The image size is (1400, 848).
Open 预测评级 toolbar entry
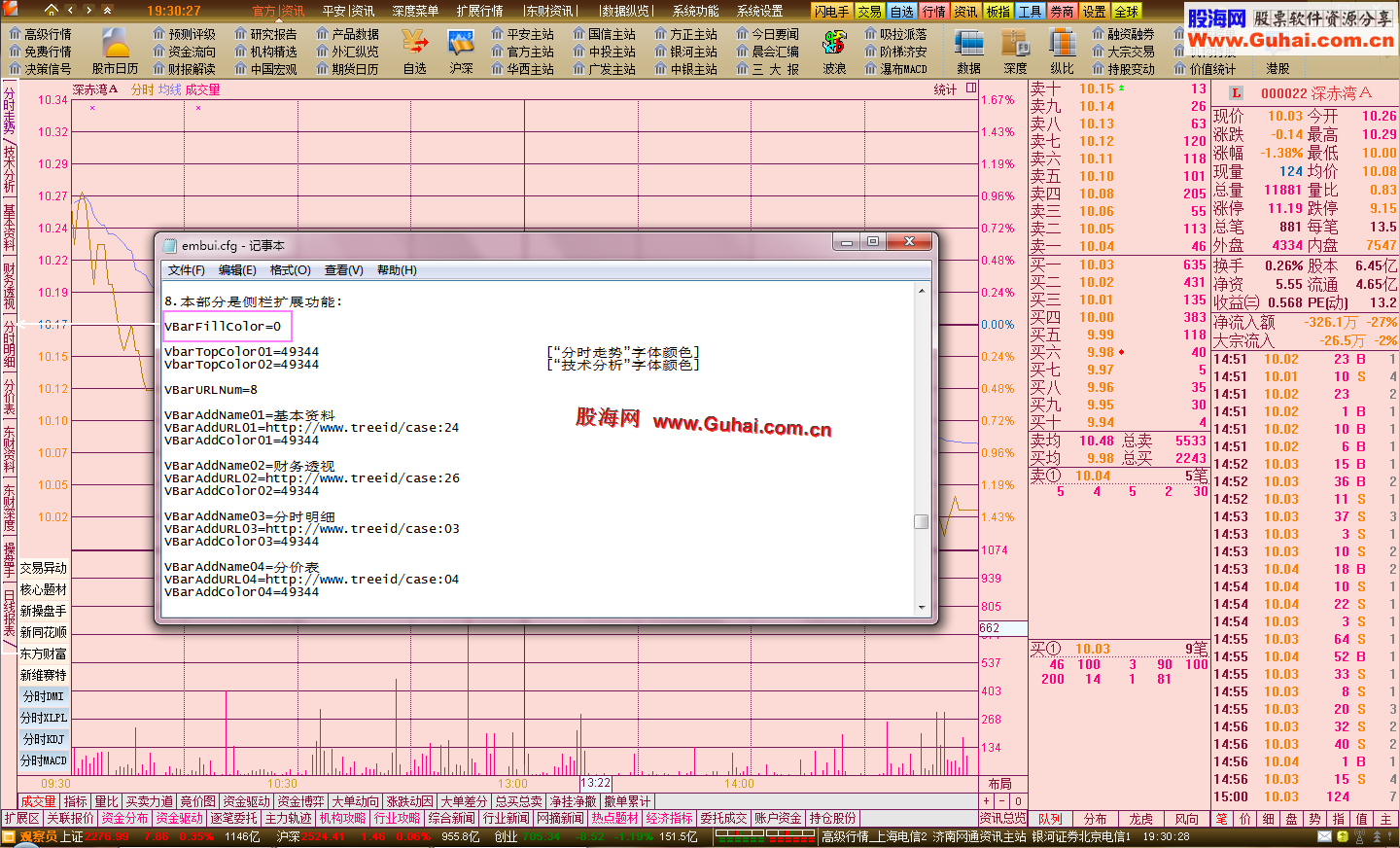pos(184,34)
